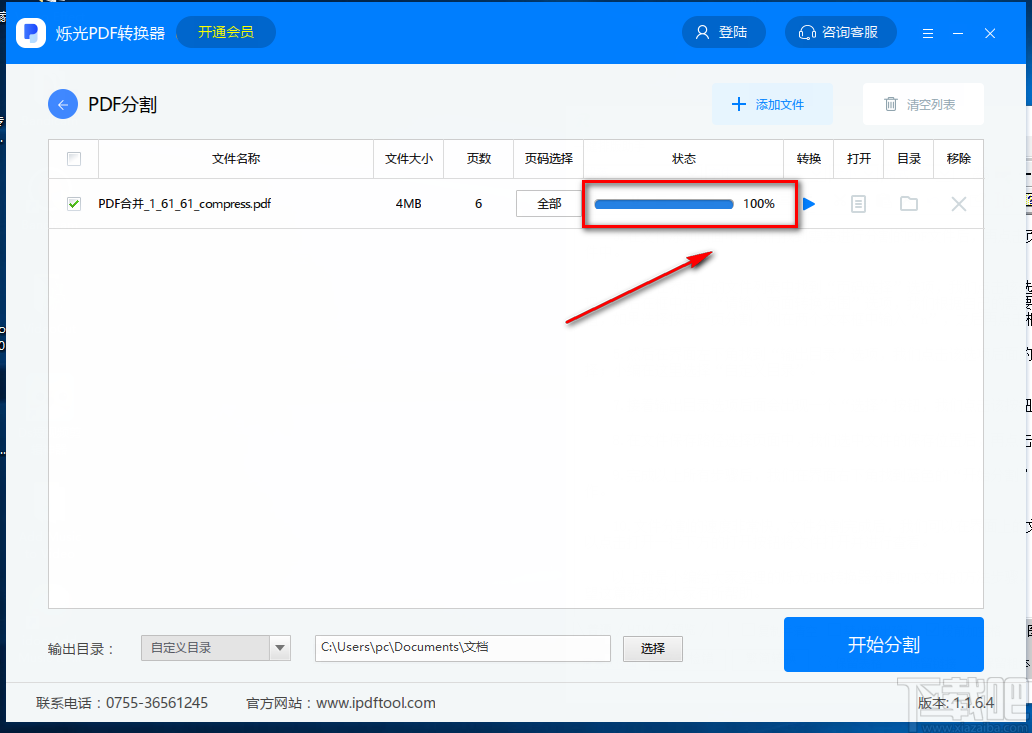Click the 登陆 login menu item

click(723, 31)
